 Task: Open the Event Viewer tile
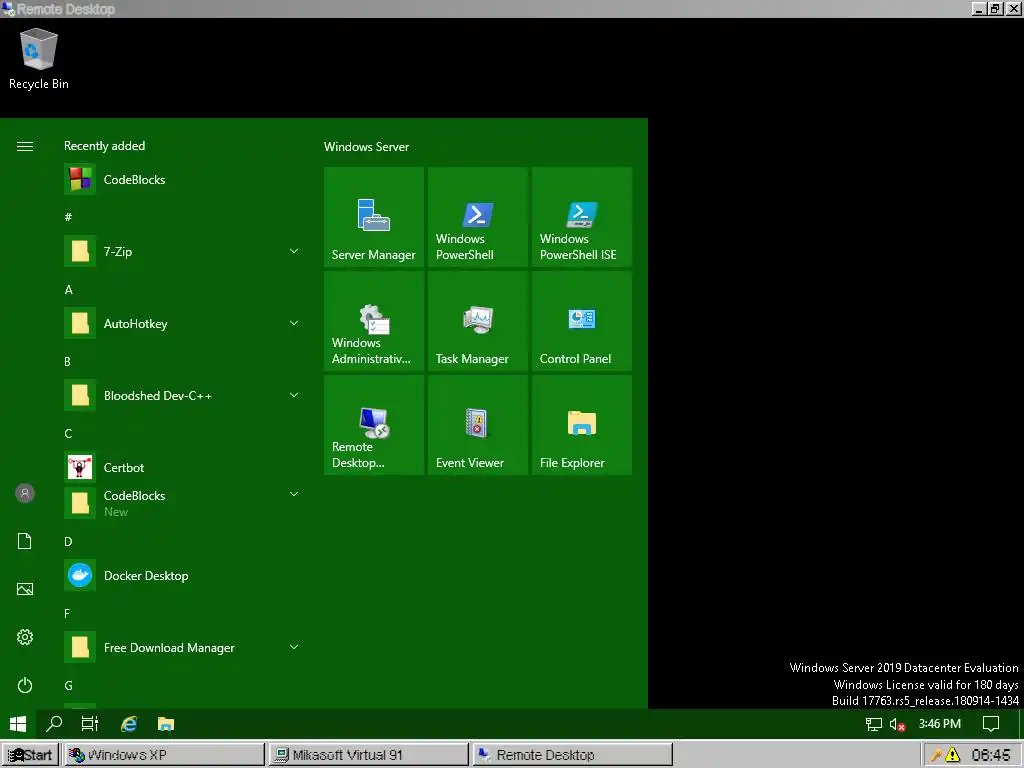pyautogui.click(x=477, y=425)
